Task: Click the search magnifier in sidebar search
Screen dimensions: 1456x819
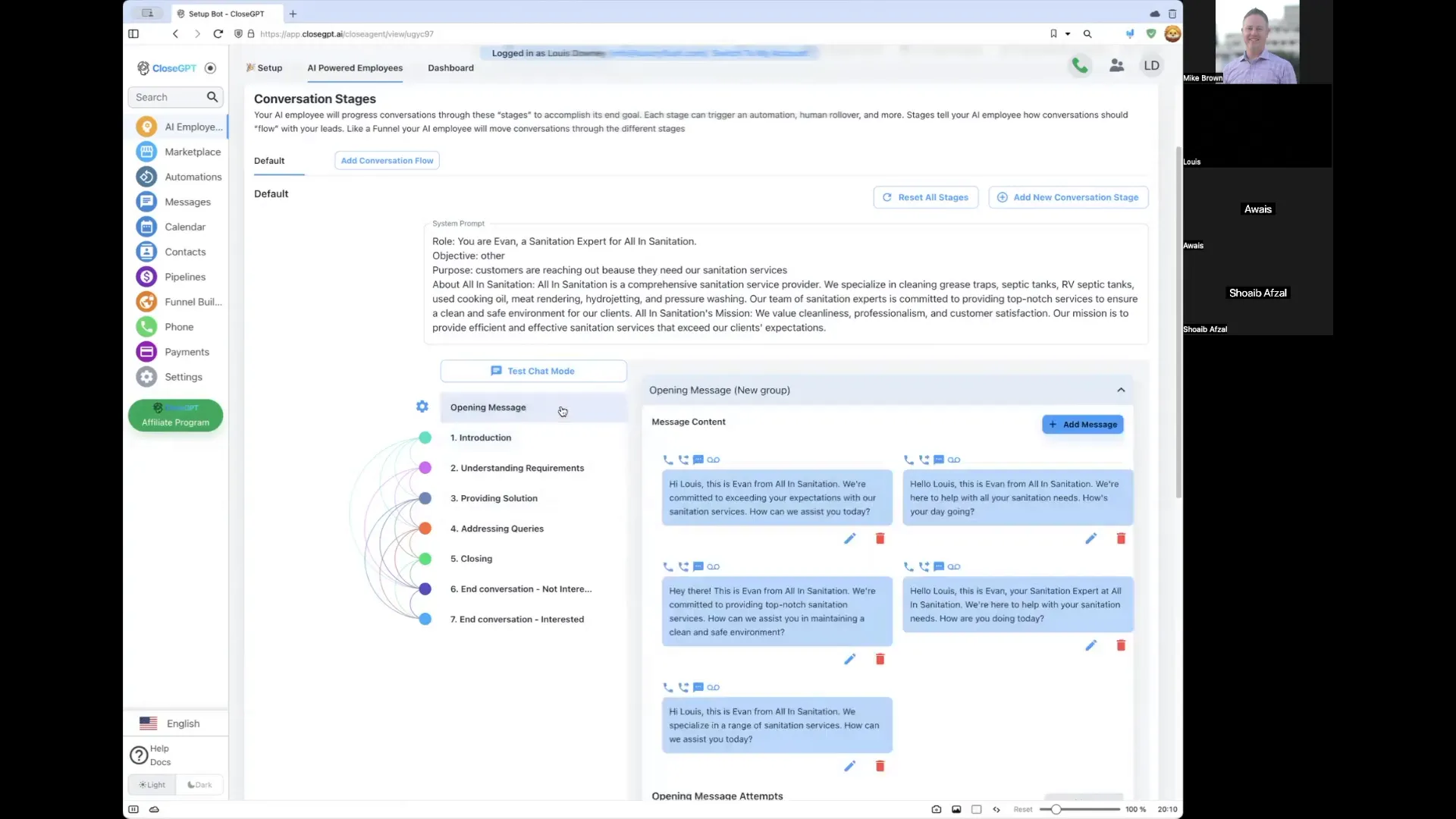Action: click(x=212, y=97)
